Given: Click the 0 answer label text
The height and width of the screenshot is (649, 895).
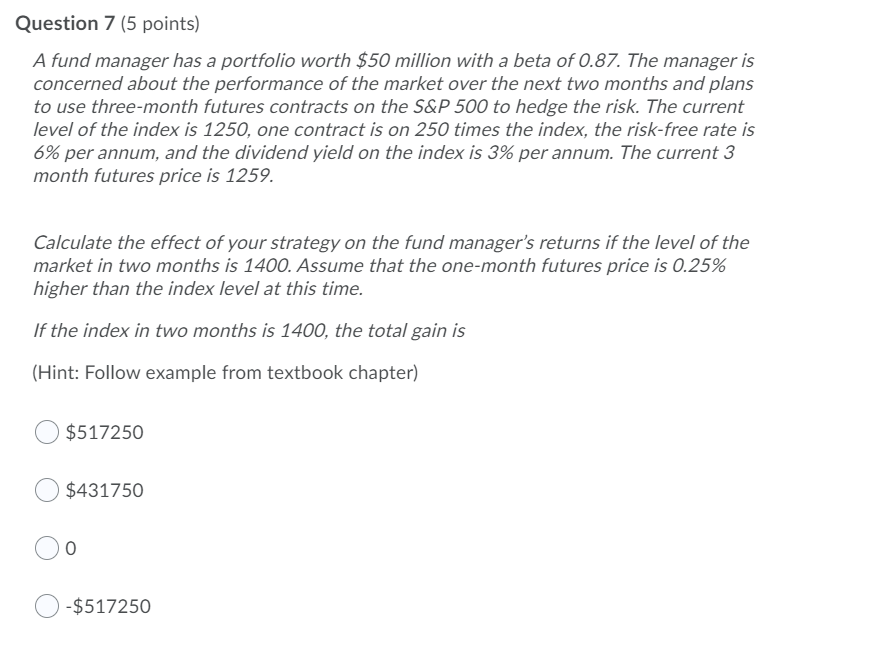Looking at the screenshot, I should pyautogui.click(x=70, y=548).
